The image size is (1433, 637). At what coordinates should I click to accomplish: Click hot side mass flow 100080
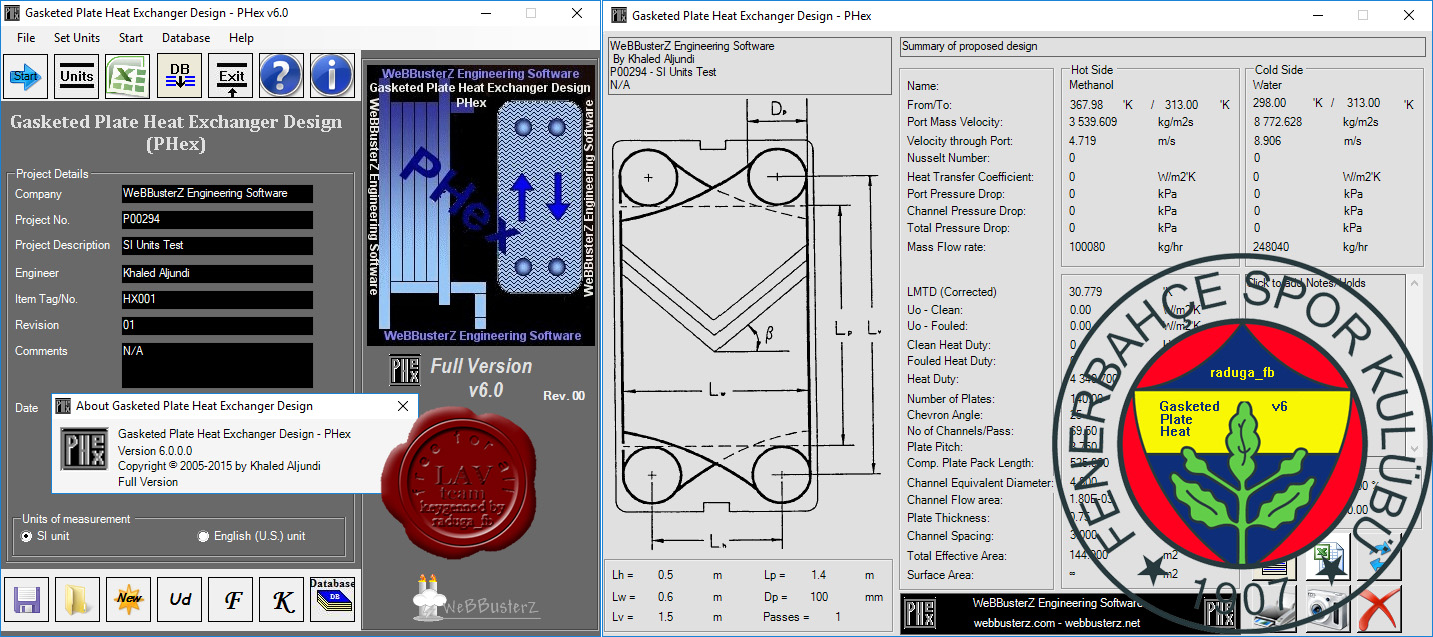1087,247
